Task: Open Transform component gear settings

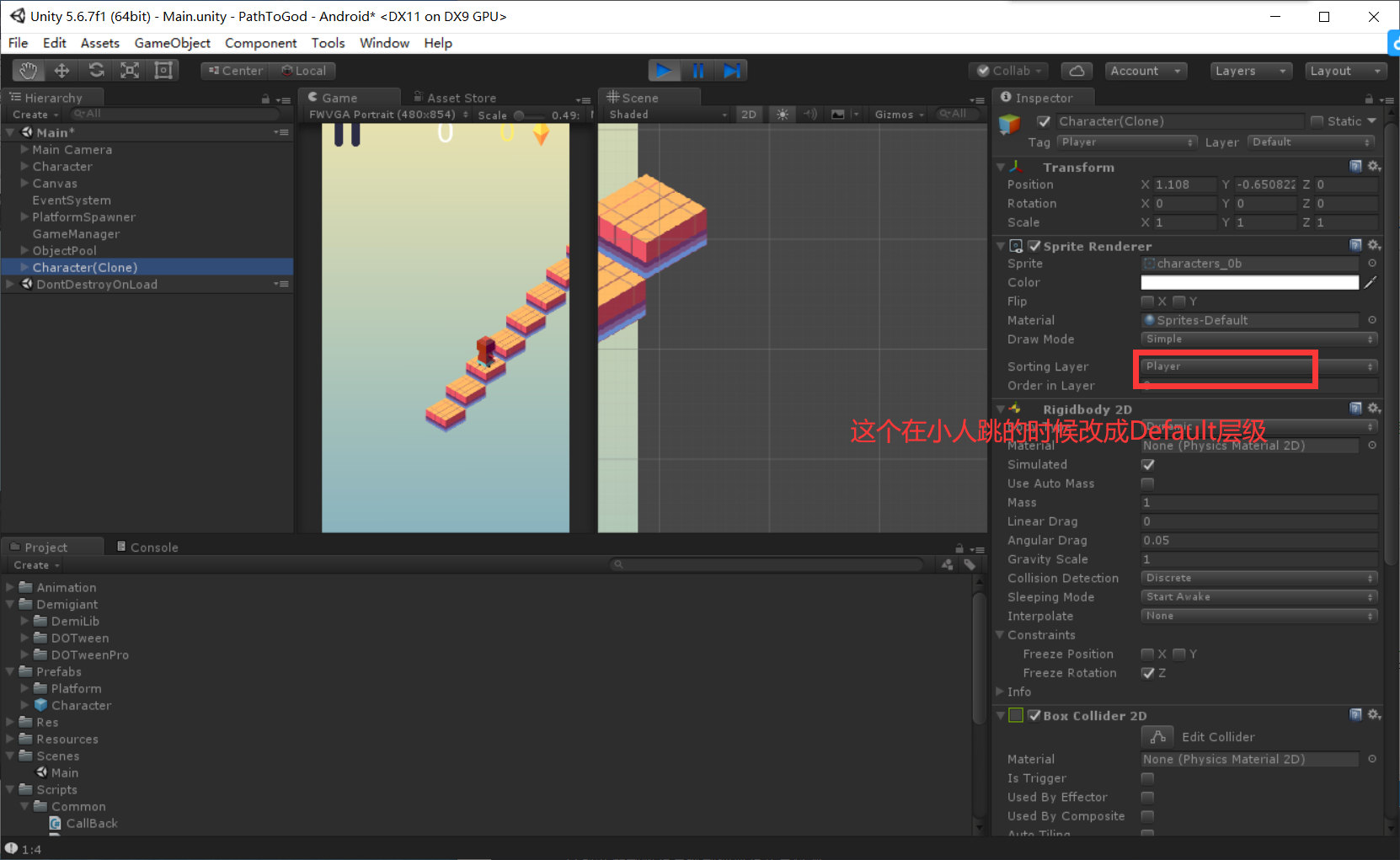Action: 1374,167
